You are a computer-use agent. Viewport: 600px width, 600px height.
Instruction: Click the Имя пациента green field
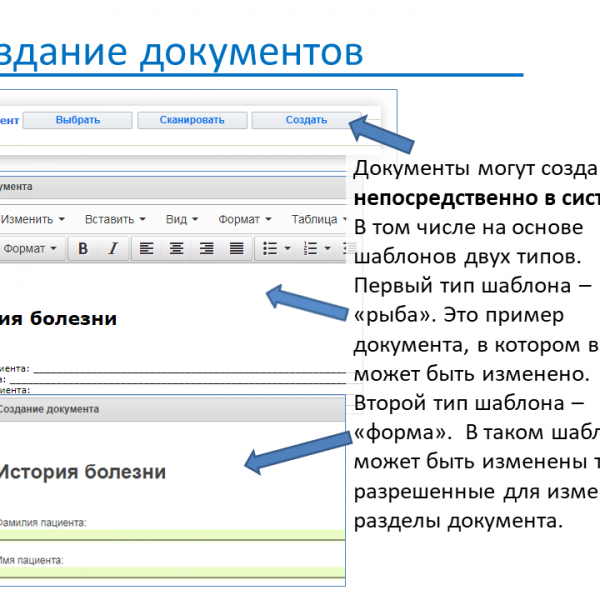[x=172, y=574]
